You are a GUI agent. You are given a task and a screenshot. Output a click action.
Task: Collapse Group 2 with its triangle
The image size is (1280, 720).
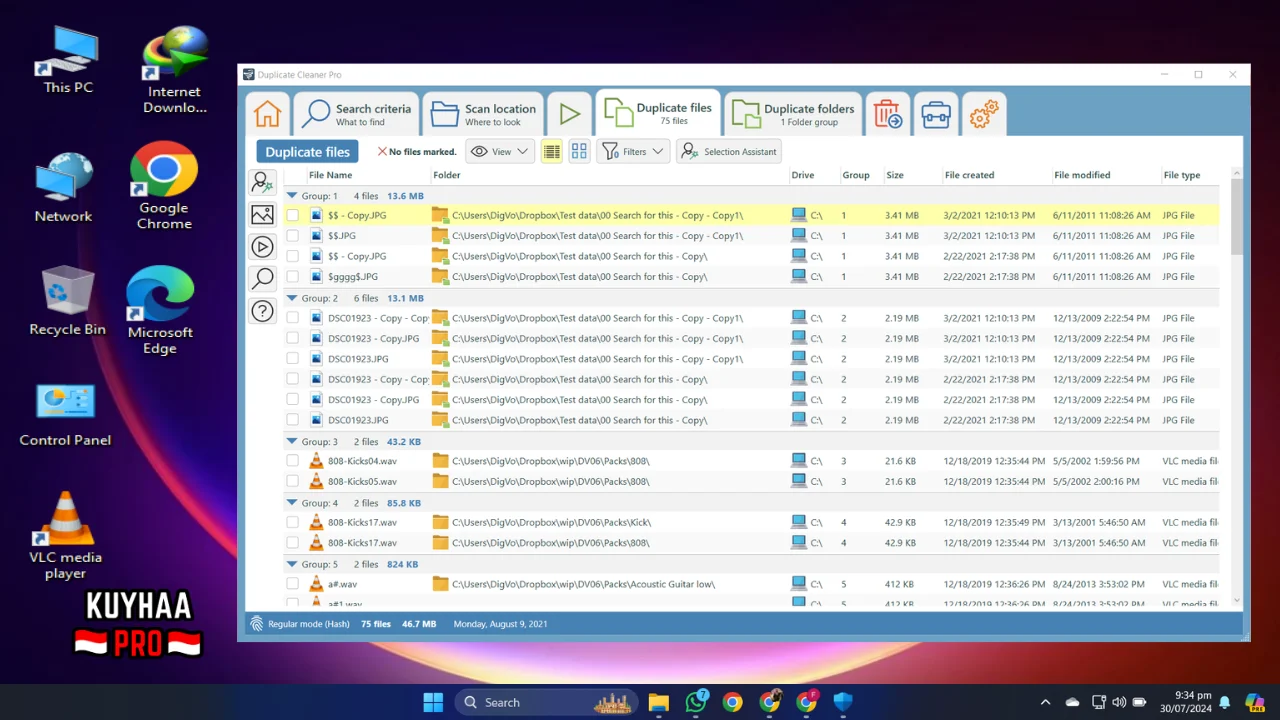tap(292, 298)
